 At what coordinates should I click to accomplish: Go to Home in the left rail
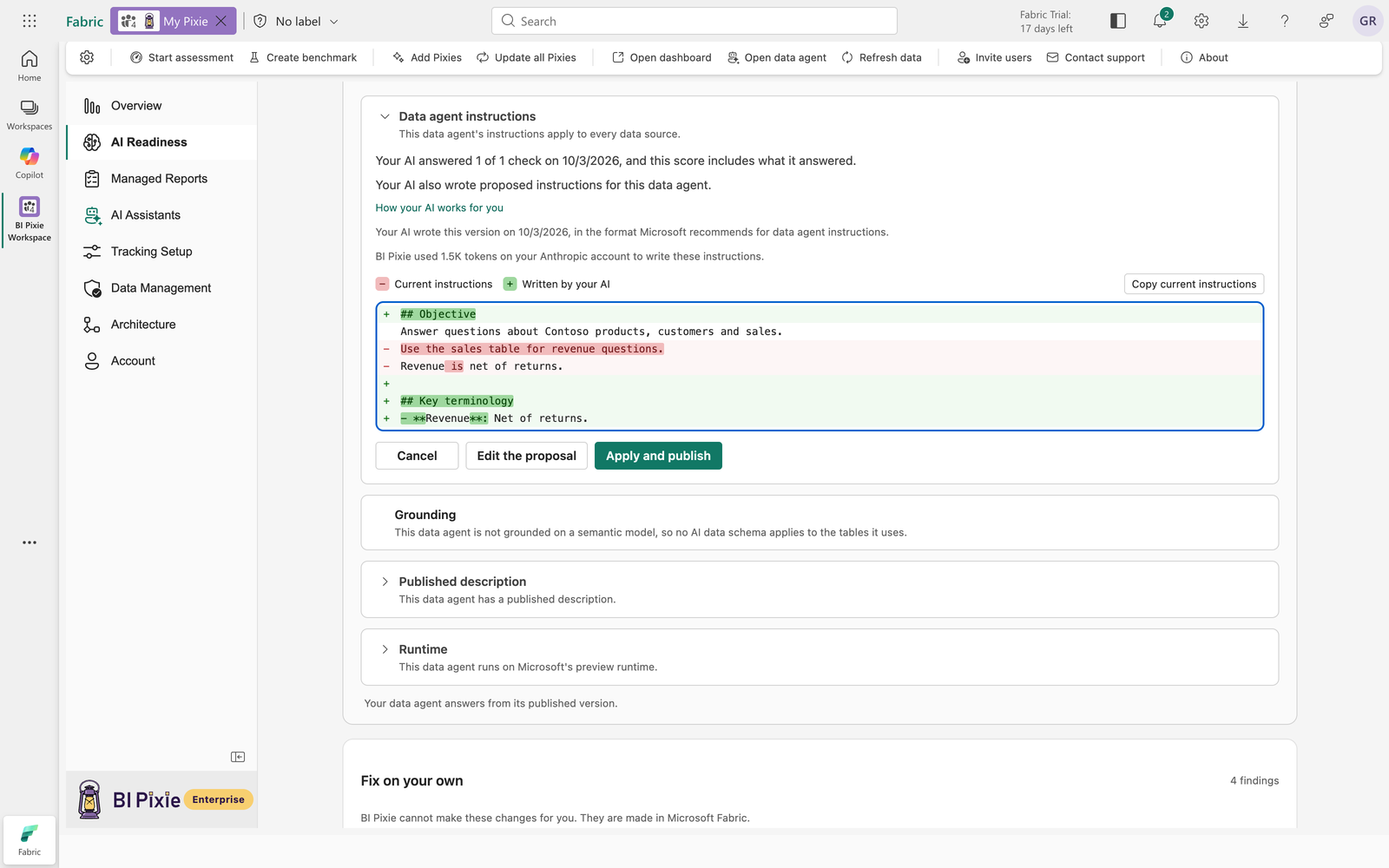30,65
